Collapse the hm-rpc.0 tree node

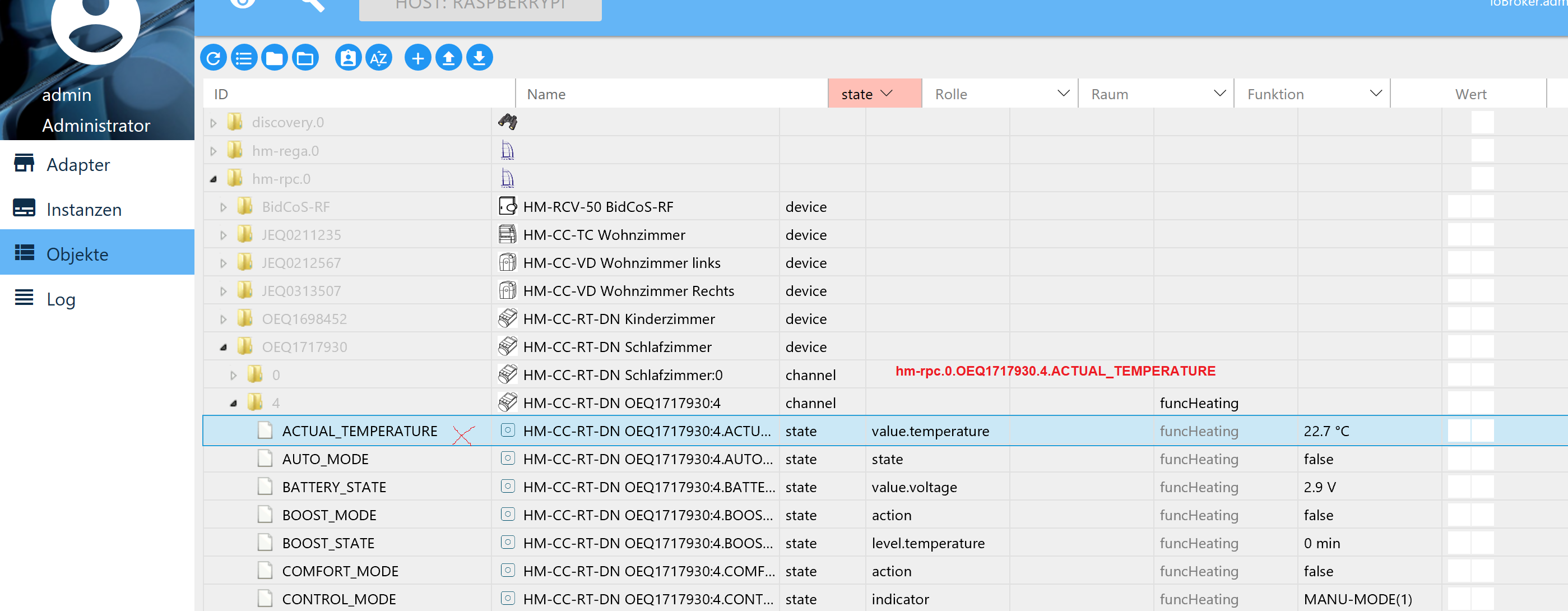coord(214,179)
